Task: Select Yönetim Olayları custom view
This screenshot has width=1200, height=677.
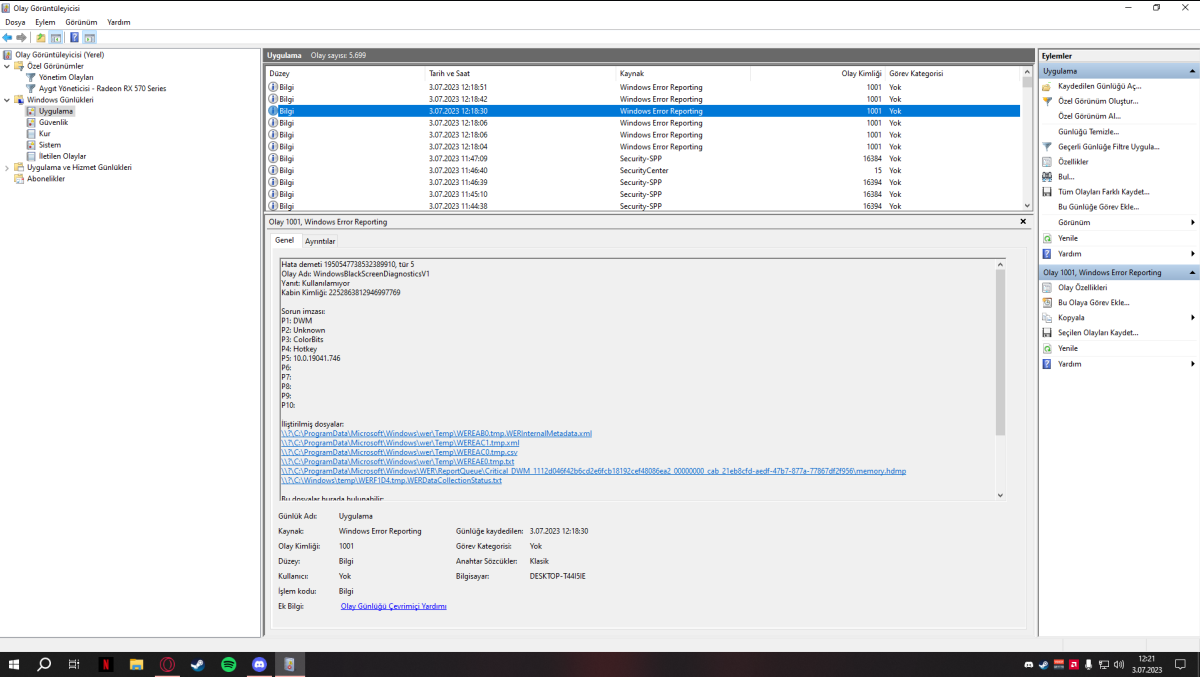Action: pos(66,77)
